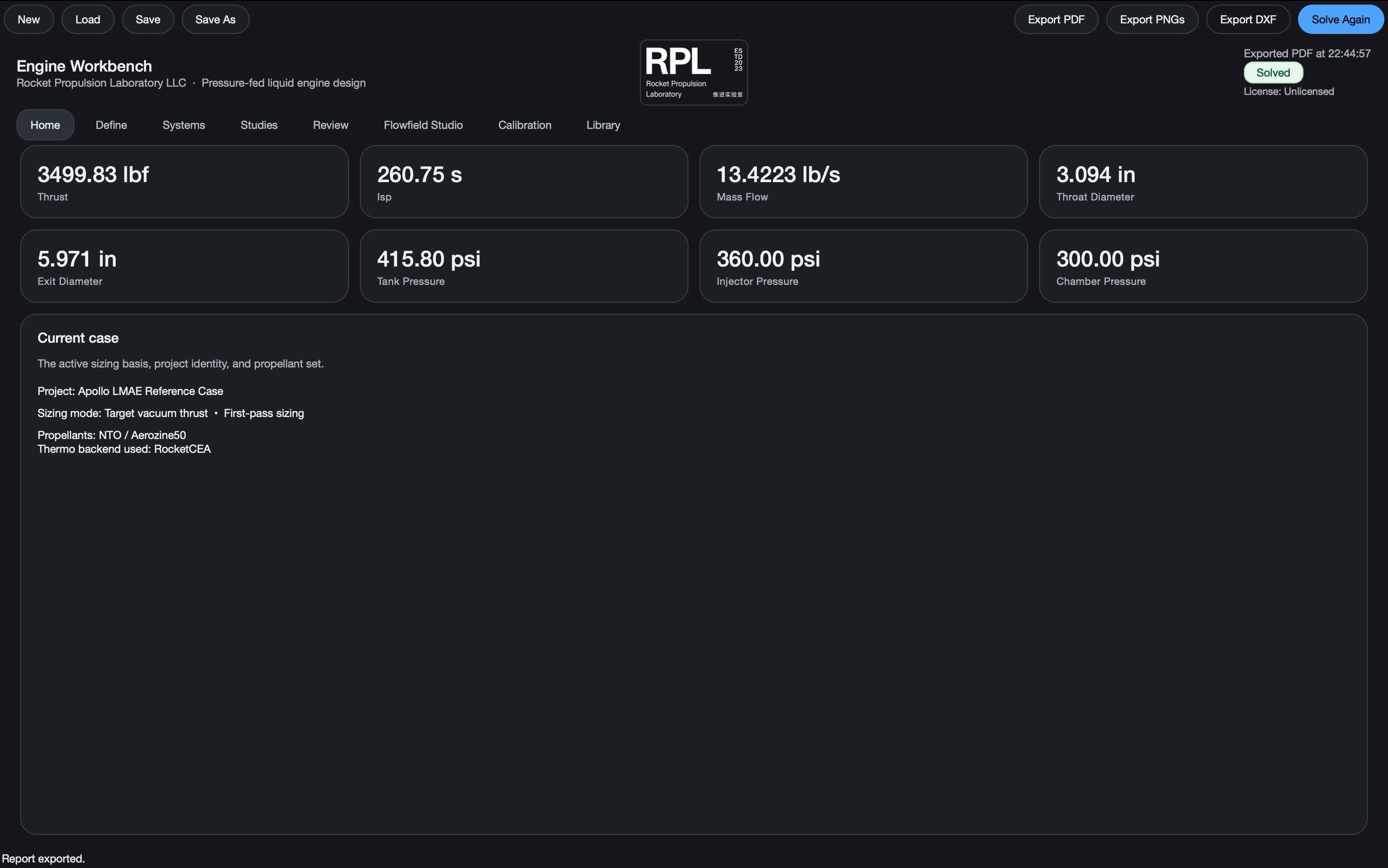Select the 5.971 in Exit Diameter card

click(185, 266)
